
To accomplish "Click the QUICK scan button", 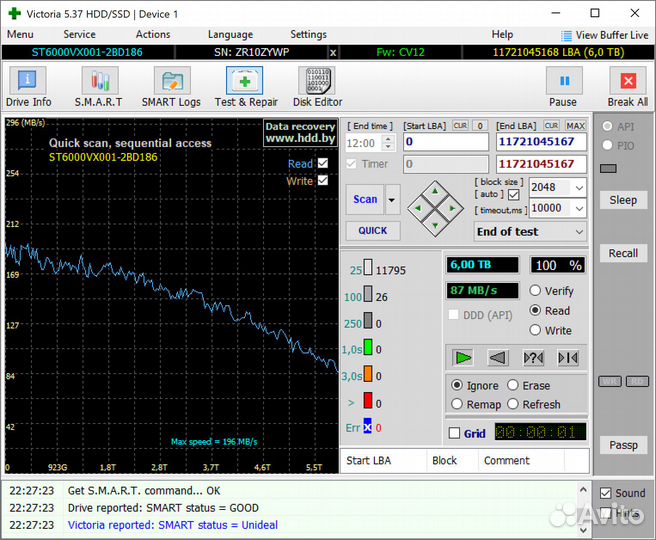I will point(372,230).
